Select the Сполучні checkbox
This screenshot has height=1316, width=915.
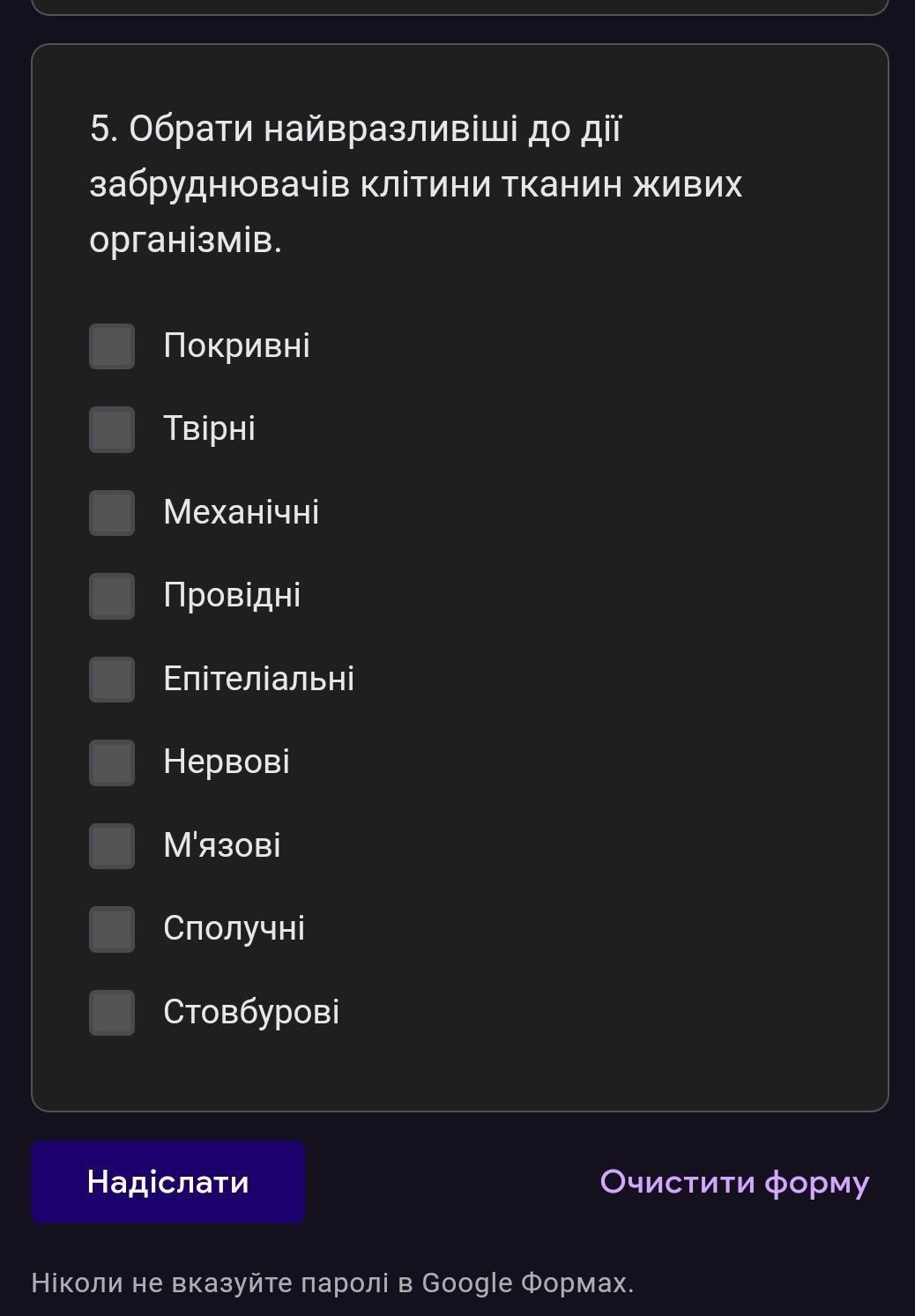tap(112, 929)
